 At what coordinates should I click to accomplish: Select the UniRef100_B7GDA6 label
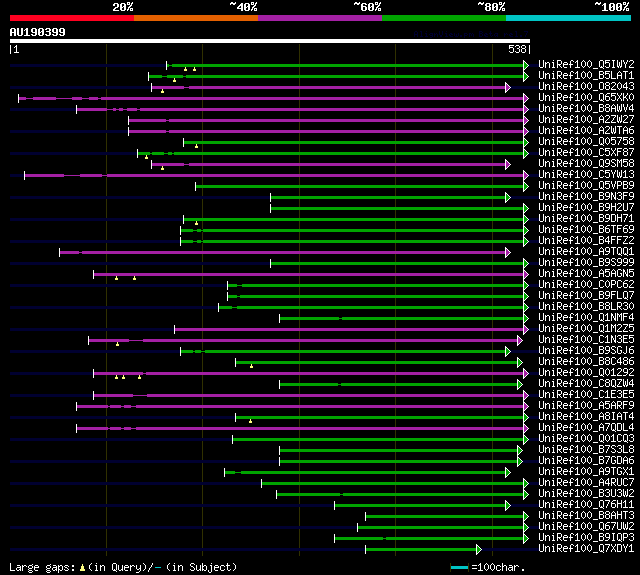point(586,461)
